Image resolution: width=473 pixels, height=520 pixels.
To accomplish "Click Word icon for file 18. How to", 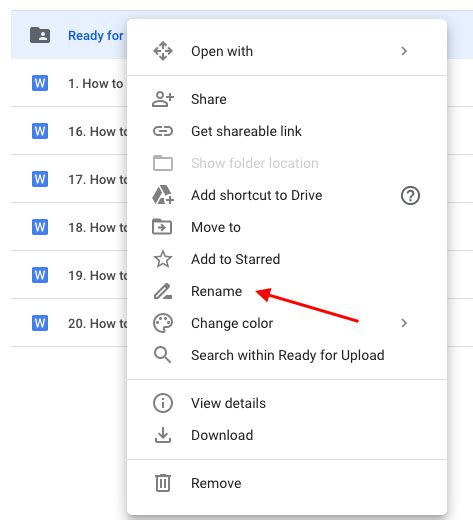I will pyautogui.click(x=40, y=227).
